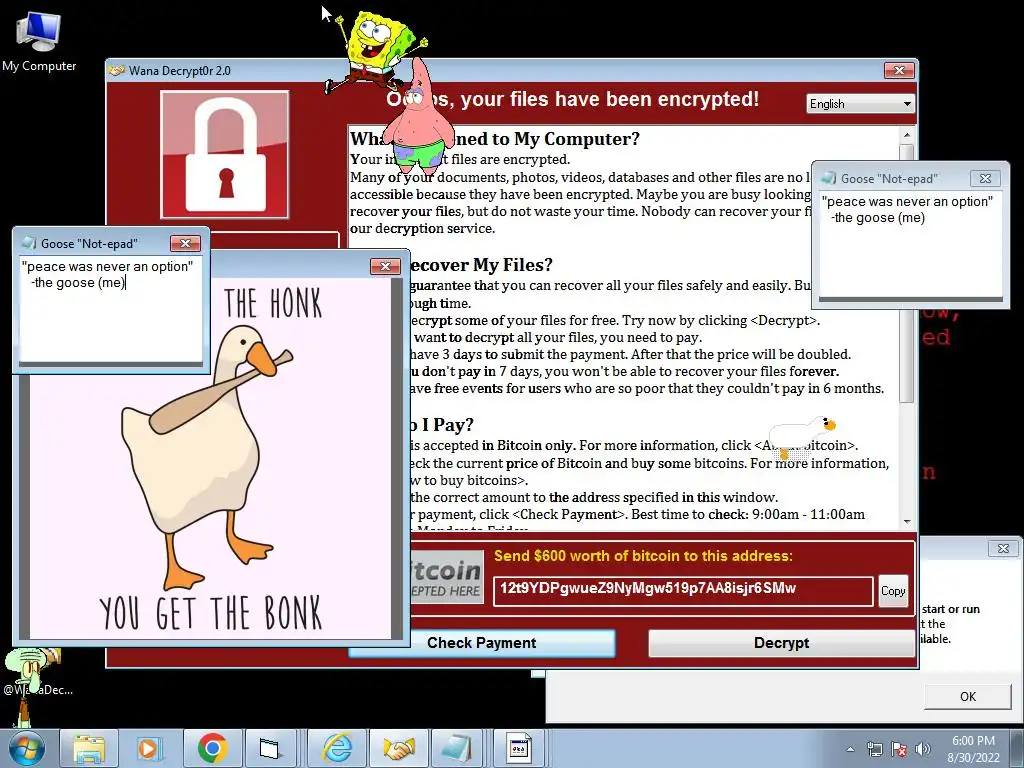Click the left Goose Not-epad title icon

(x=29, y=243)
